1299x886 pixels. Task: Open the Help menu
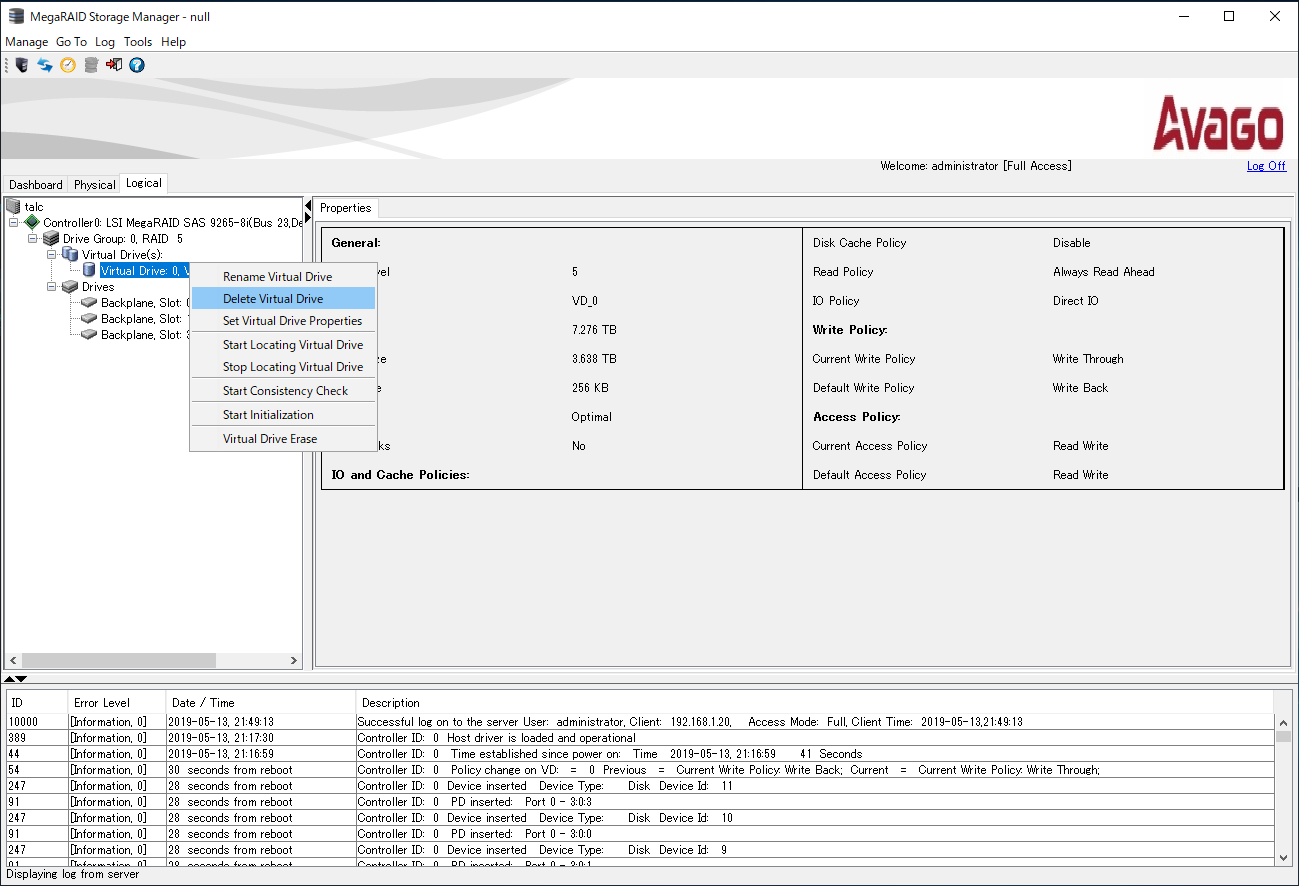pos(173,42)
